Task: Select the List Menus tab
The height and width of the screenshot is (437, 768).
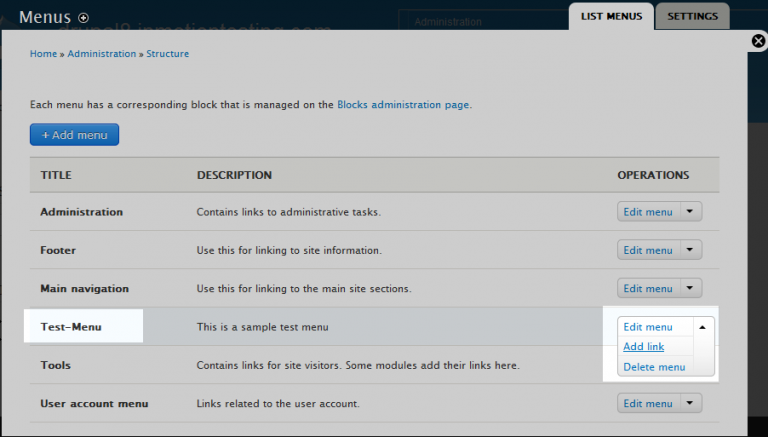Action: [x=610, y=17]
